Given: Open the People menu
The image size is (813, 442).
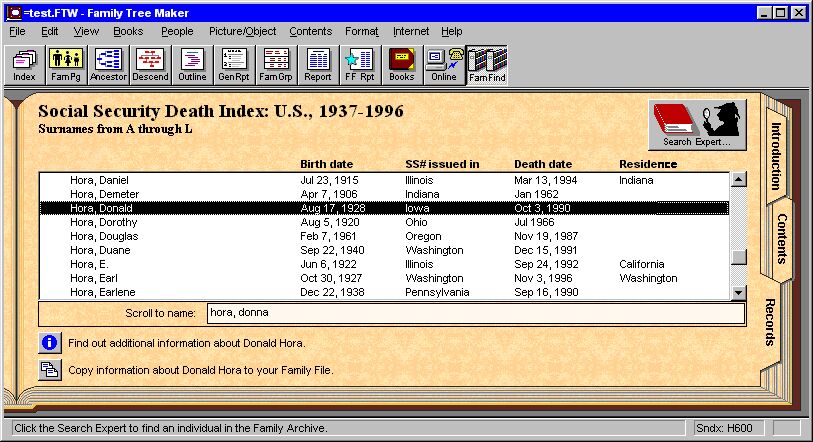Looking at the screenshot, I should click(x=177, y=31).
